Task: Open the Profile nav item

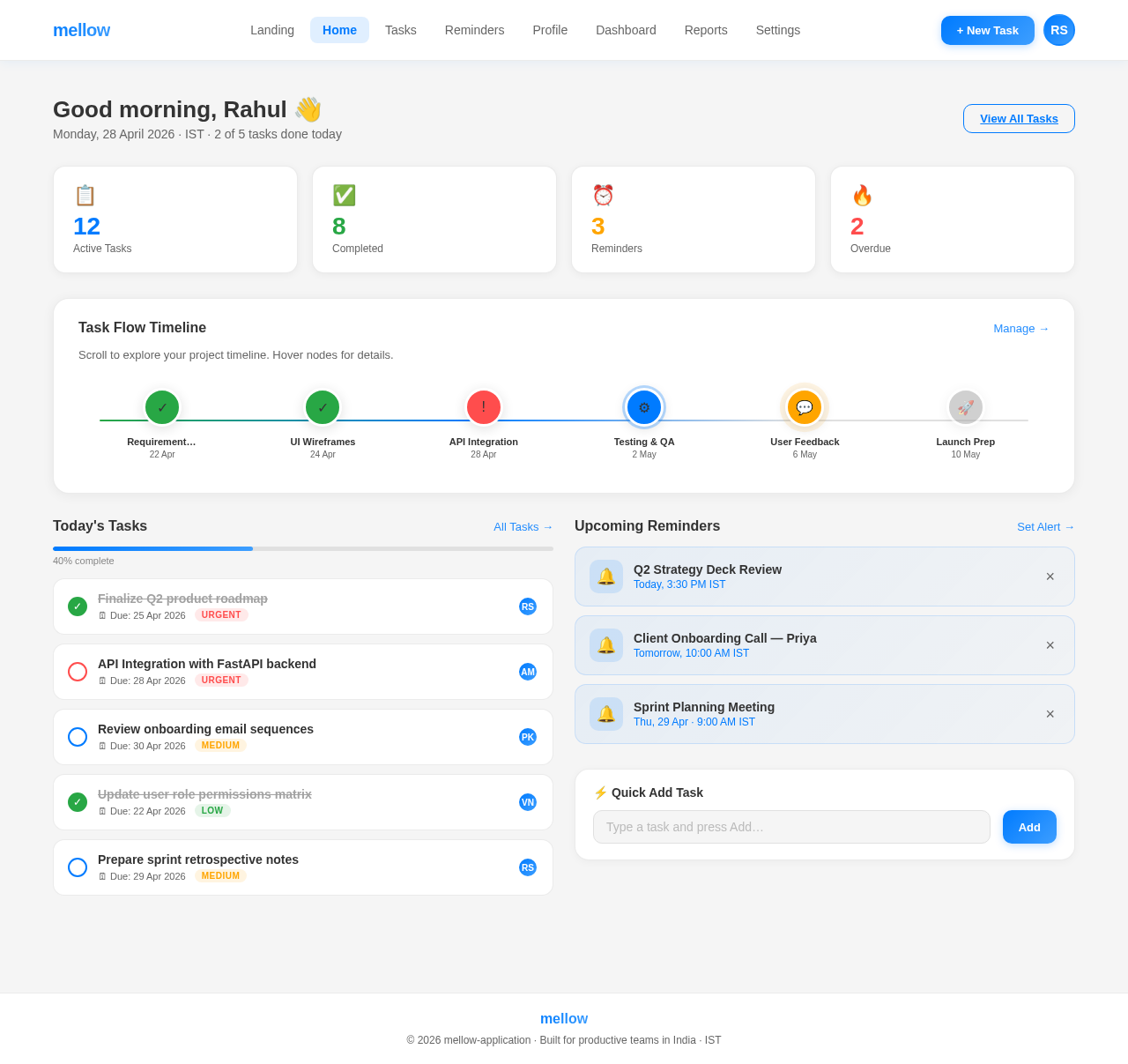Action: (x=550, y=30)
